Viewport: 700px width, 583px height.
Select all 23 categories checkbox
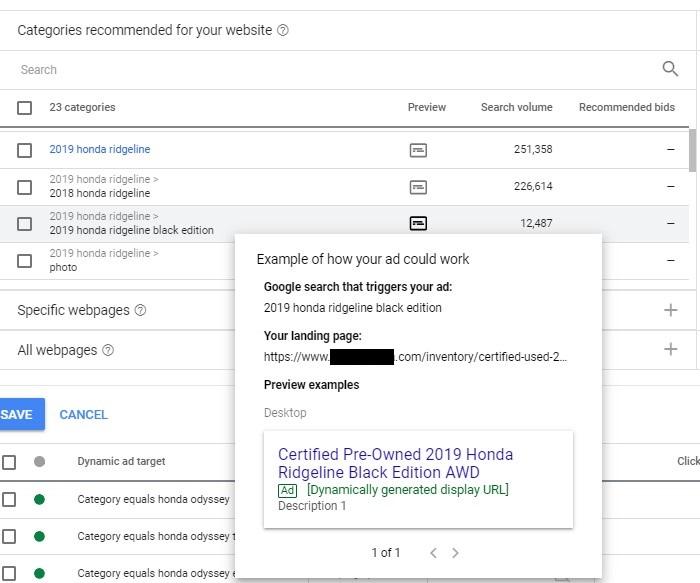tap(25, 108)
